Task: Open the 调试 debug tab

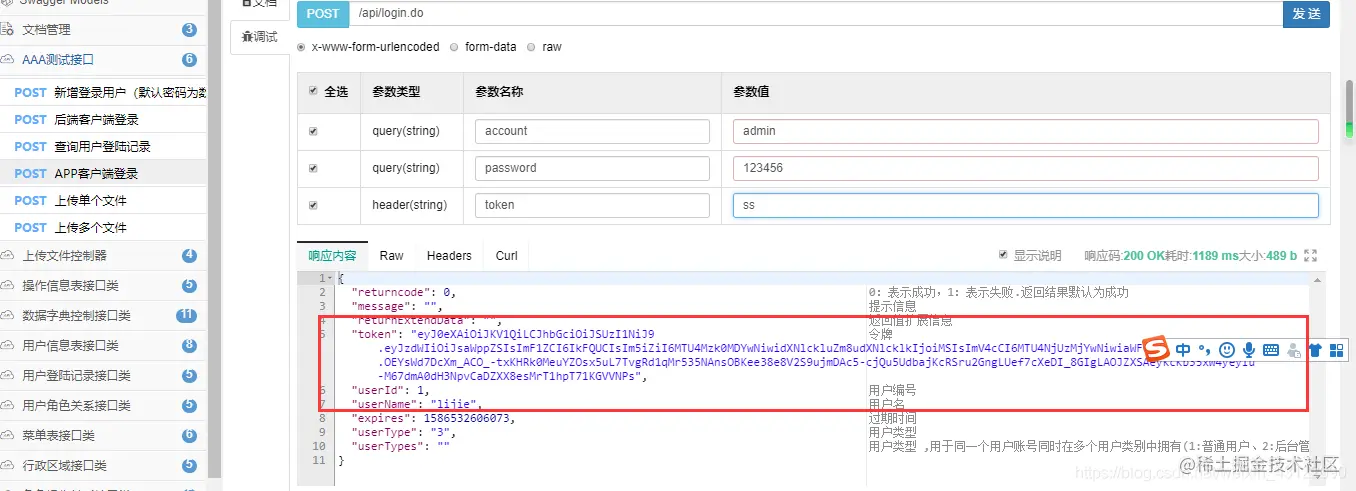Action: [260, 37]
